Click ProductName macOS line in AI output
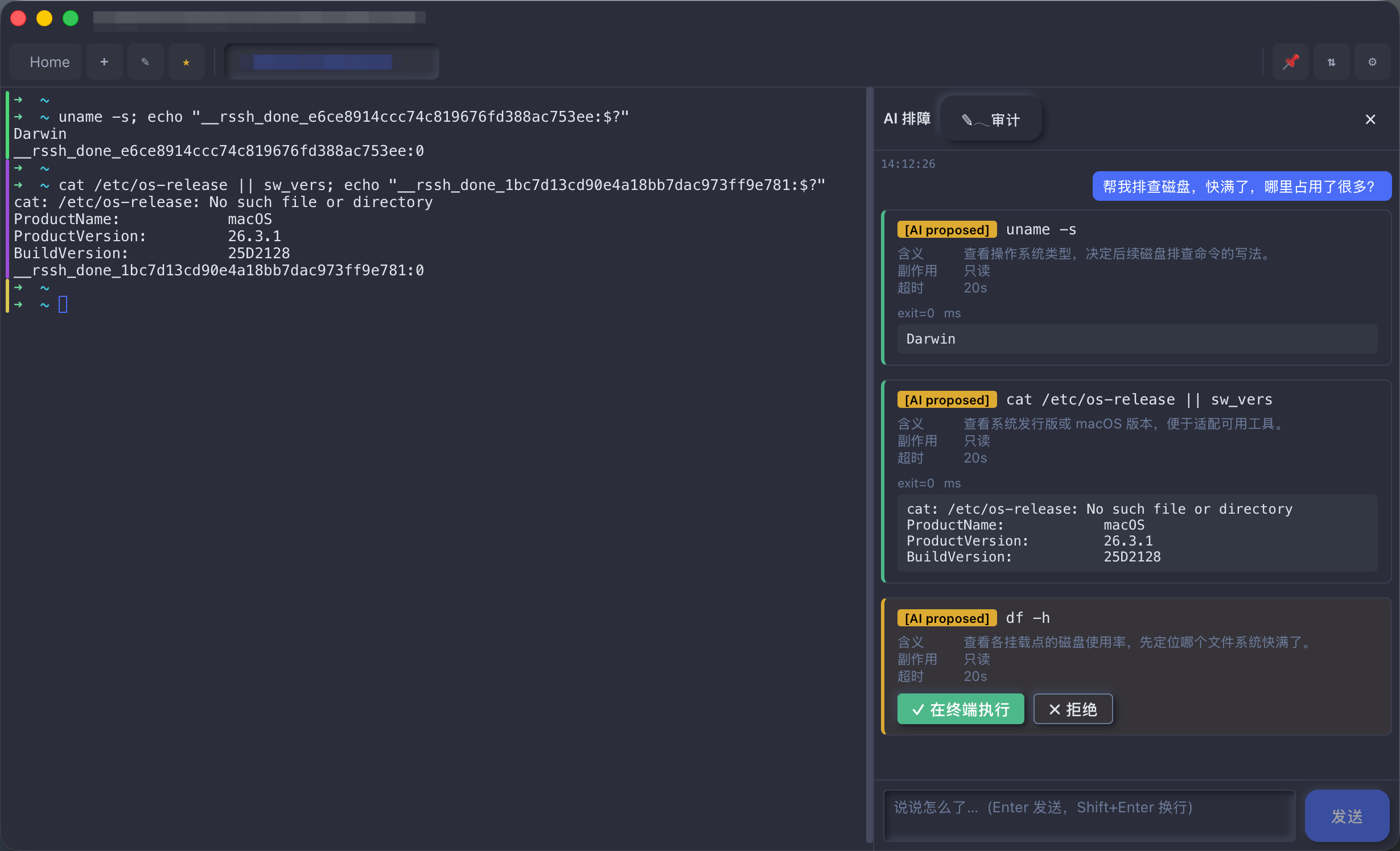The width and height of the screenshot is (1400, 851). 1026,525
